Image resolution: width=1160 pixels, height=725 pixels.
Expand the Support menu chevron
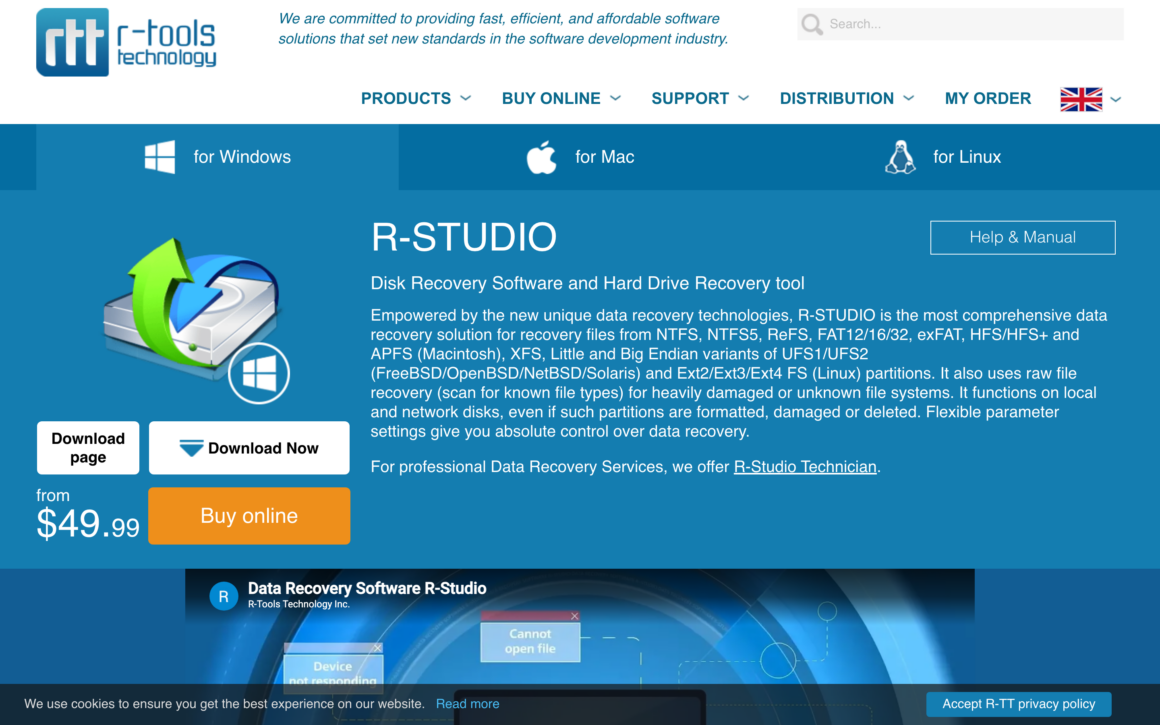[x=743, y=98]
